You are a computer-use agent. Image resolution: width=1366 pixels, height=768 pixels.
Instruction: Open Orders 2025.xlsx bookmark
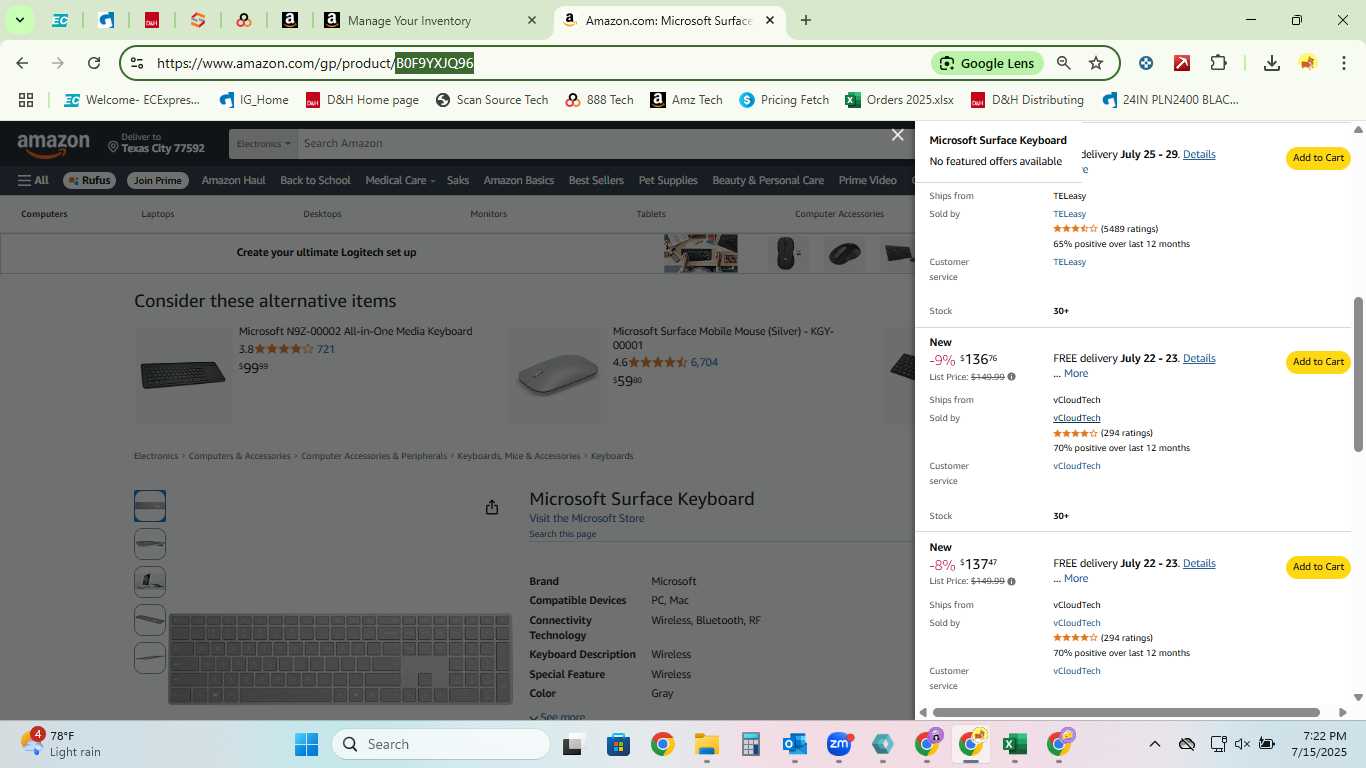click(900, 100)
